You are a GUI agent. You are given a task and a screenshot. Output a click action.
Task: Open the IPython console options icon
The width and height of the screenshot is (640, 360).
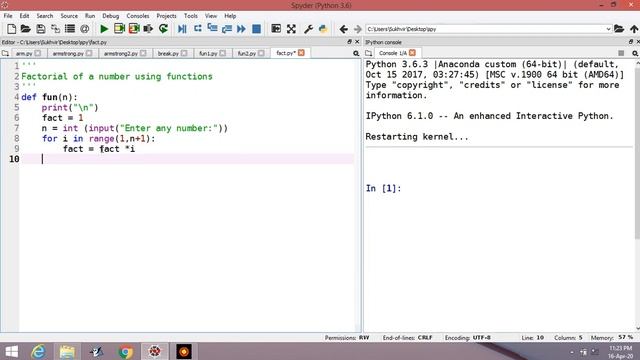coord(635,53)
